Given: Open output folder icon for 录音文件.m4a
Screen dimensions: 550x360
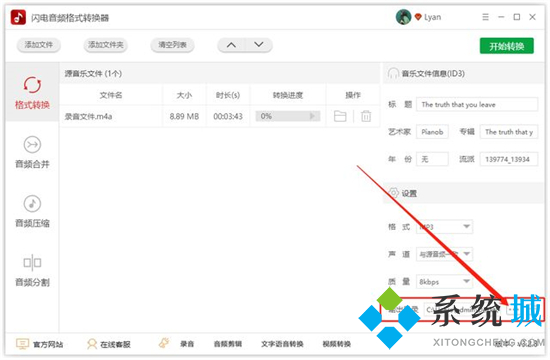Looking at the screenshot, I should [x=340, y=116].
